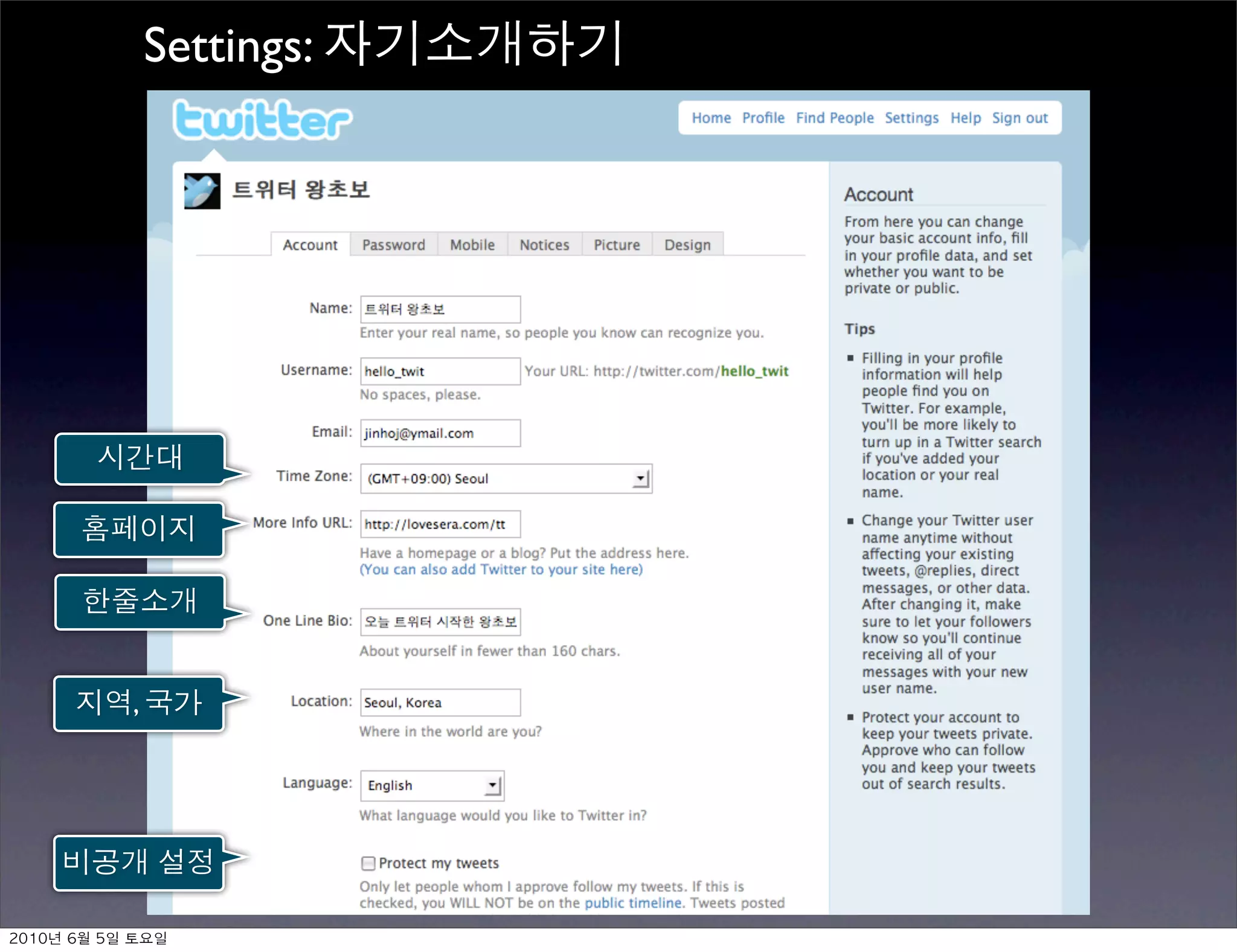
Task: Open the Design tab
Action: click(687, 245)
